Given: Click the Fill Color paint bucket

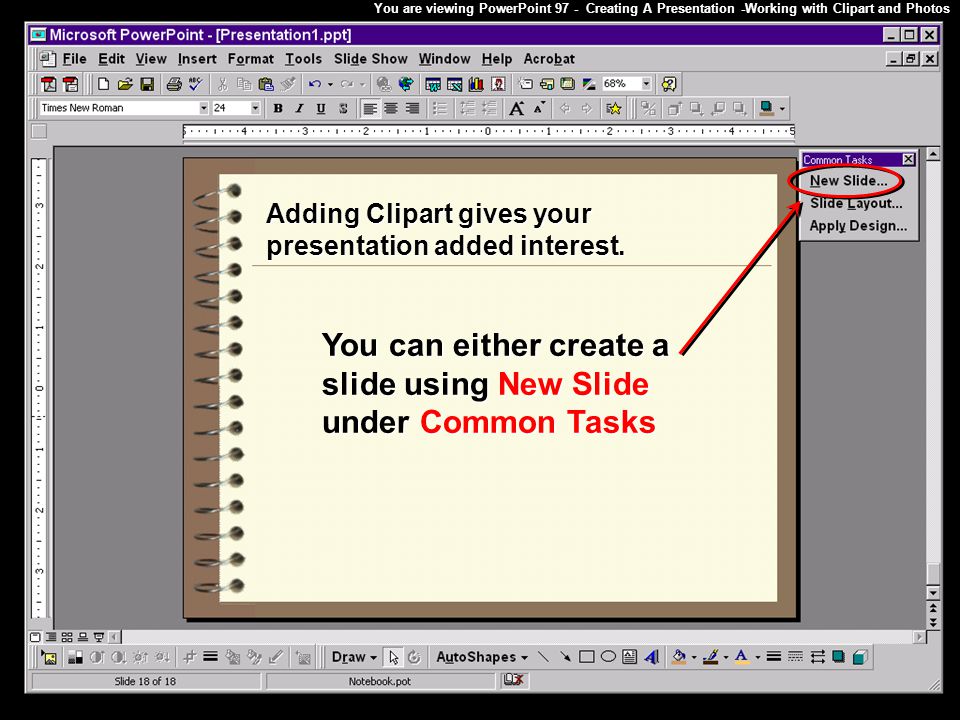Looking at the screenshot, I should (x=679, y=657).
